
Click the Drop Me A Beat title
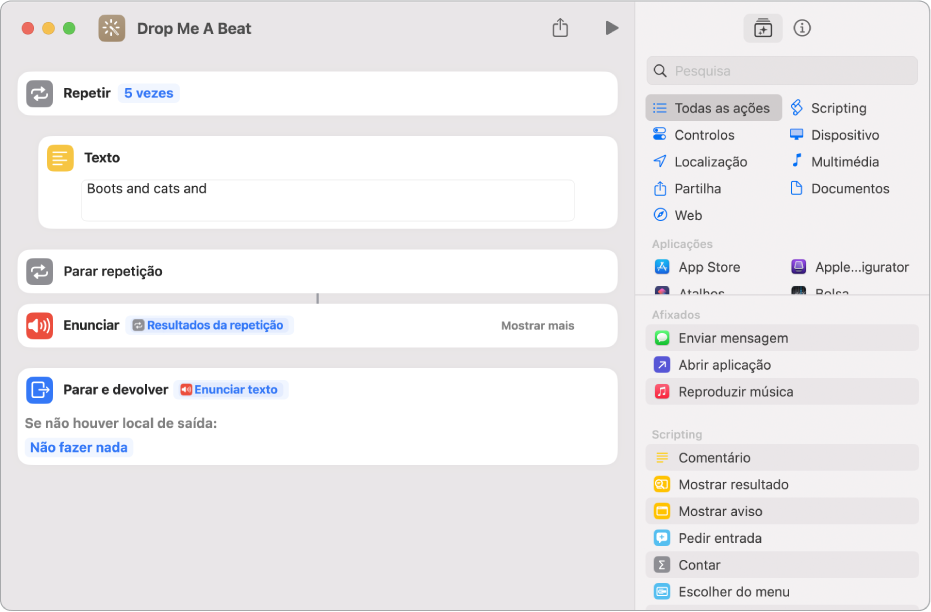coord(194,28)
